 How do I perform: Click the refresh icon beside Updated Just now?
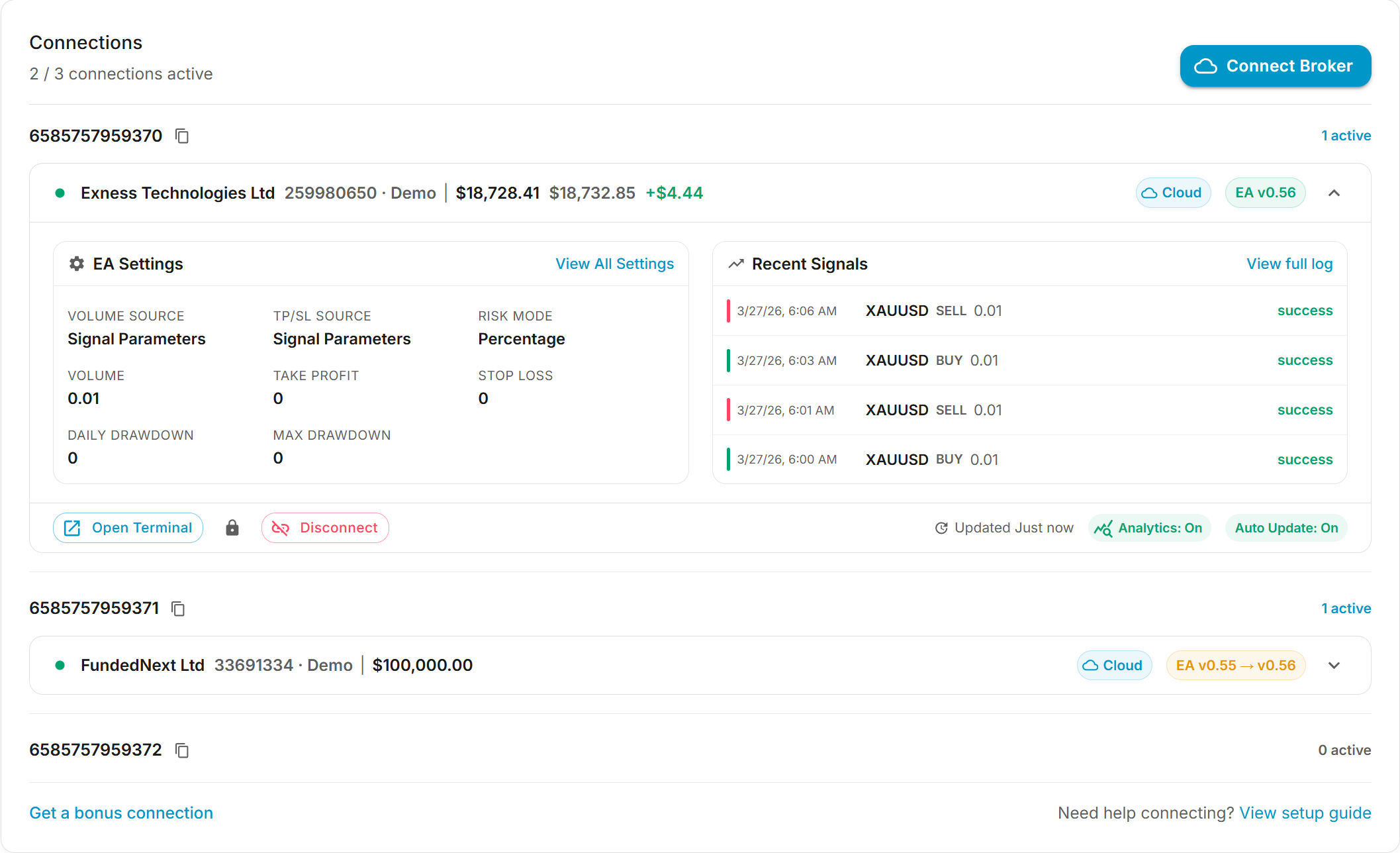point(941,528)
